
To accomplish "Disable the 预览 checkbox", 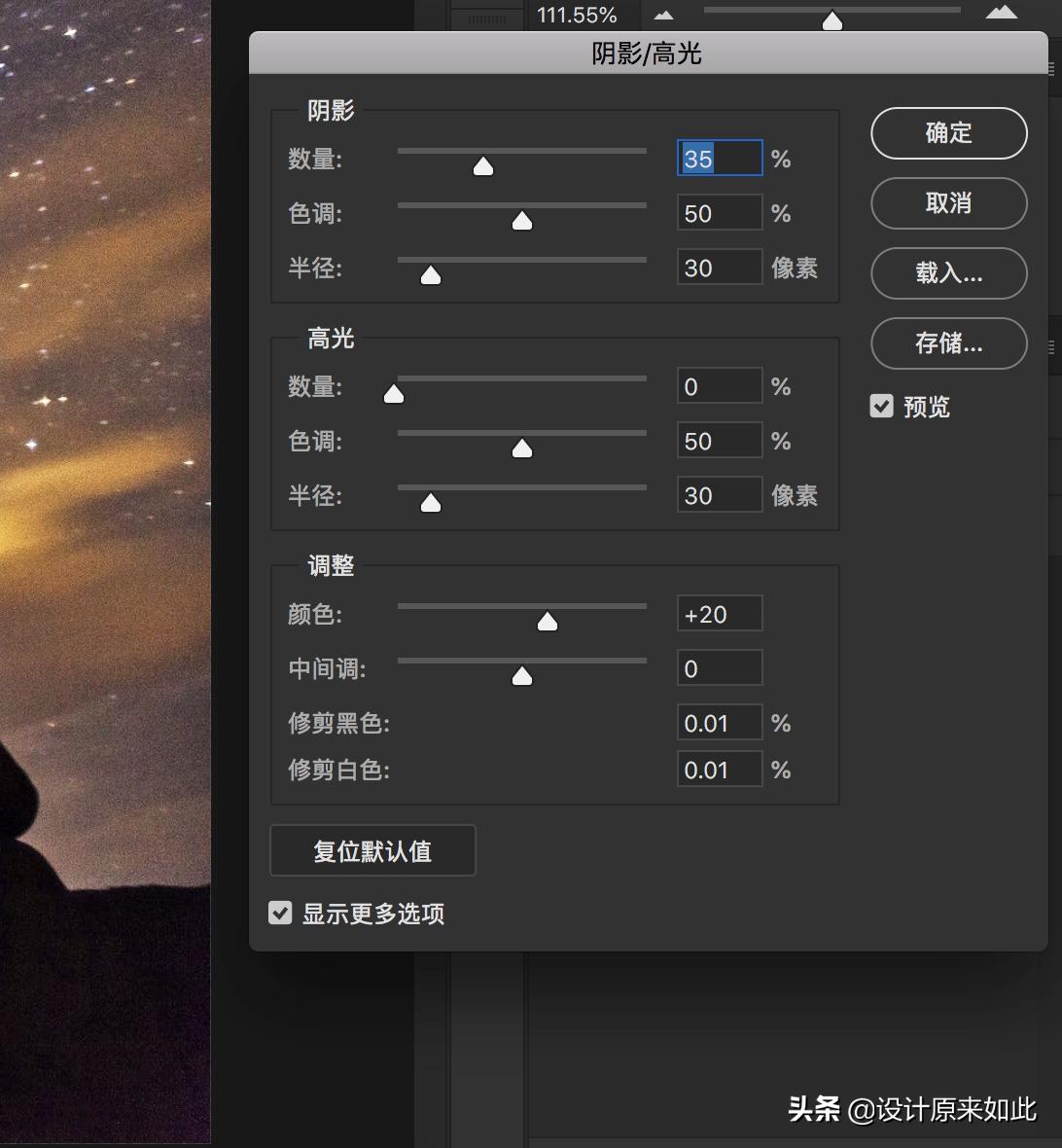I will (x=881, y=406).
